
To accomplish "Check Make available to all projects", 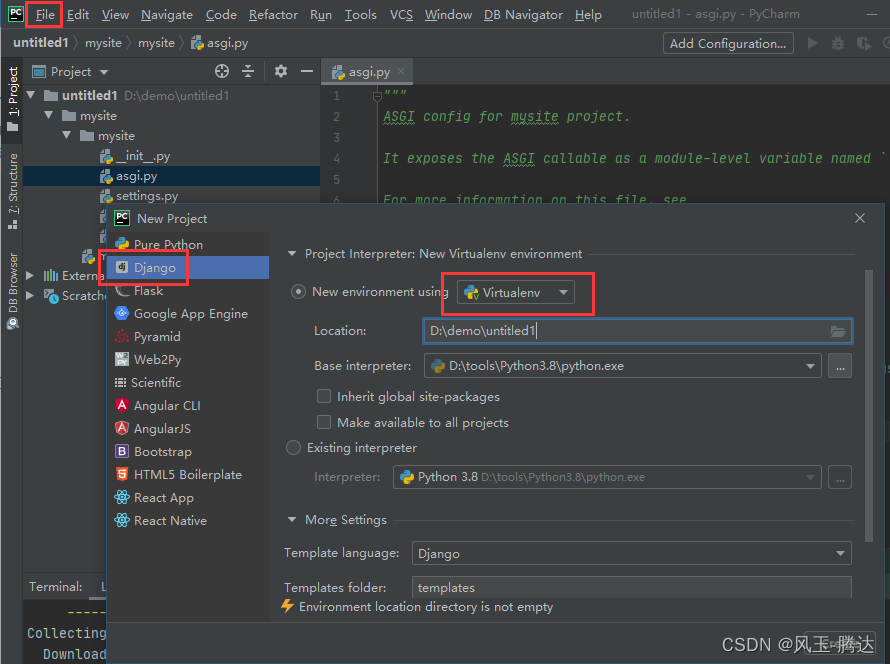I will point(324,422).
